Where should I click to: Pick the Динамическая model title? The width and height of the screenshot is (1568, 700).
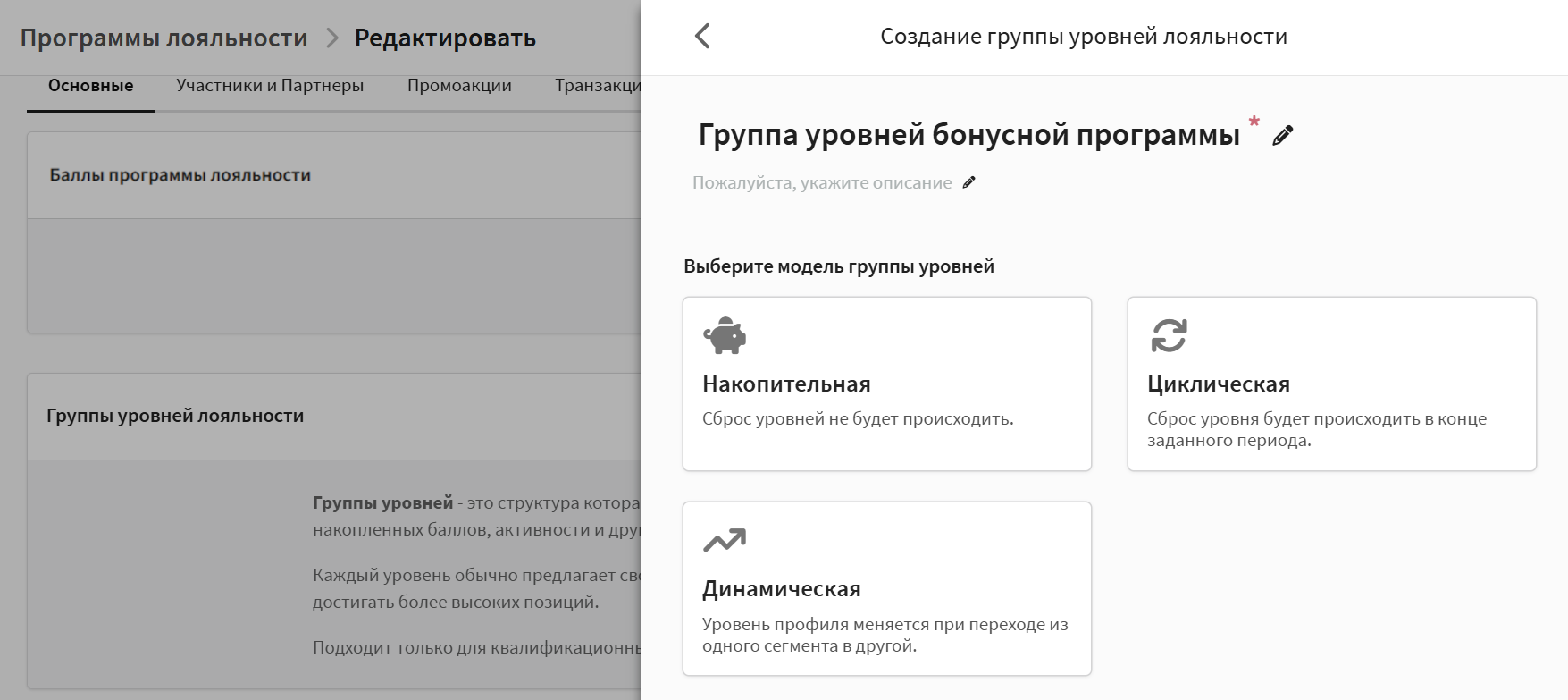point(781,589)
